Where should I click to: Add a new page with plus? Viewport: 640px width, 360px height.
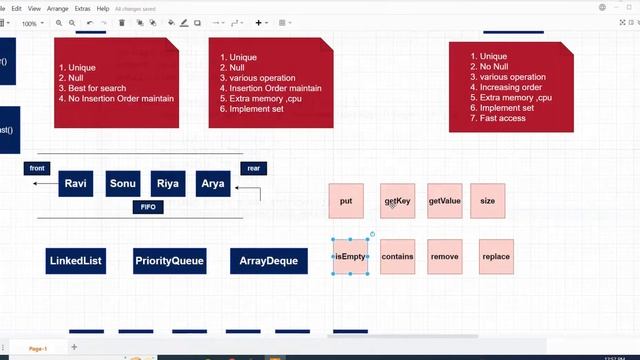[x=74, y=347]
